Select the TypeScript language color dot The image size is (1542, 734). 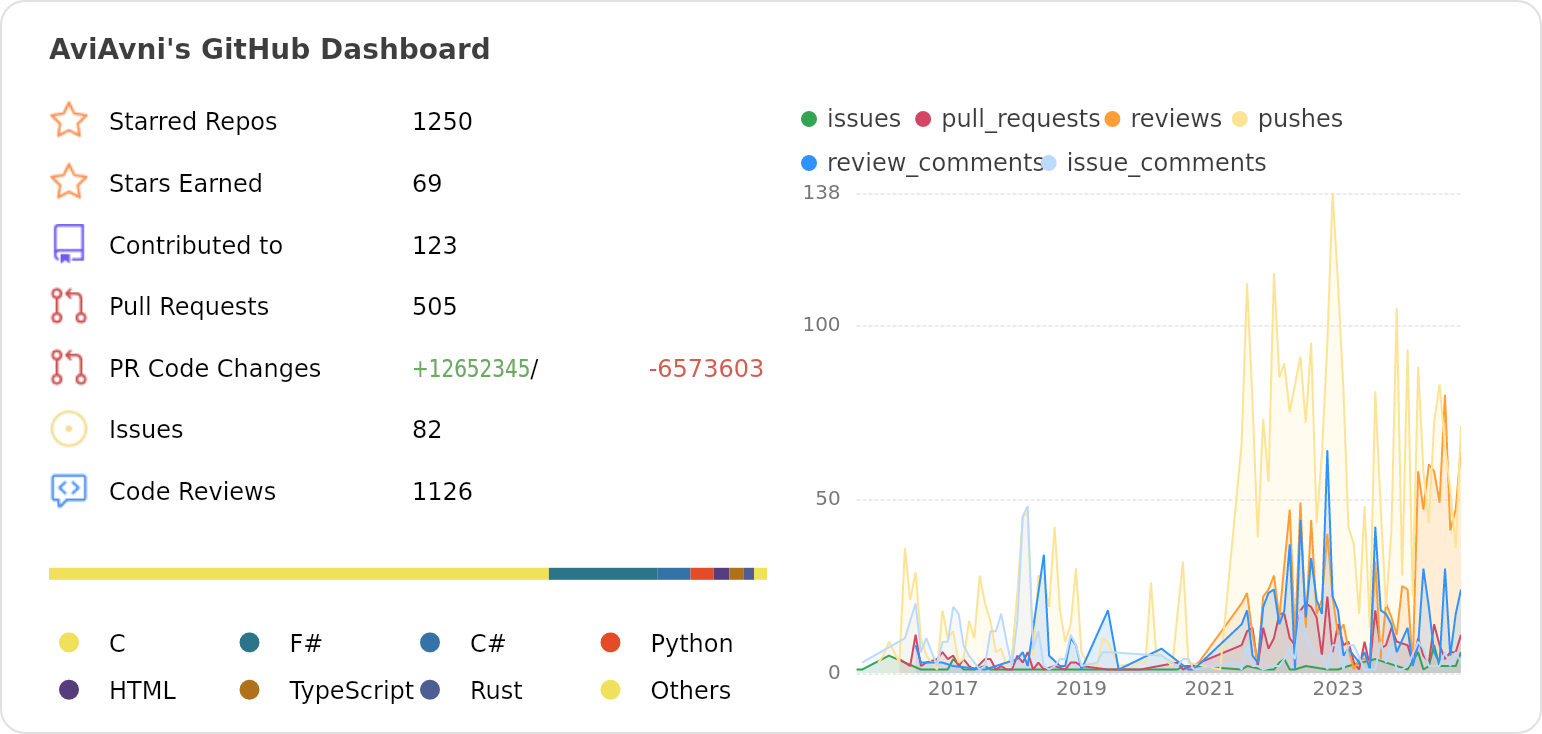(250, 689)
